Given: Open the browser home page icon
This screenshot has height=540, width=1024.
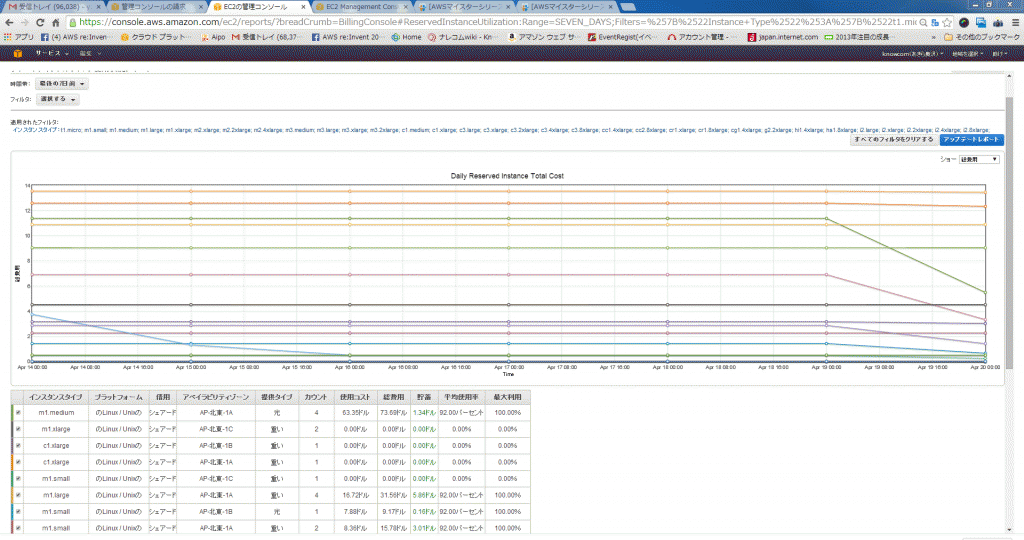Looking at the screenshot, I should click(56, 22).
